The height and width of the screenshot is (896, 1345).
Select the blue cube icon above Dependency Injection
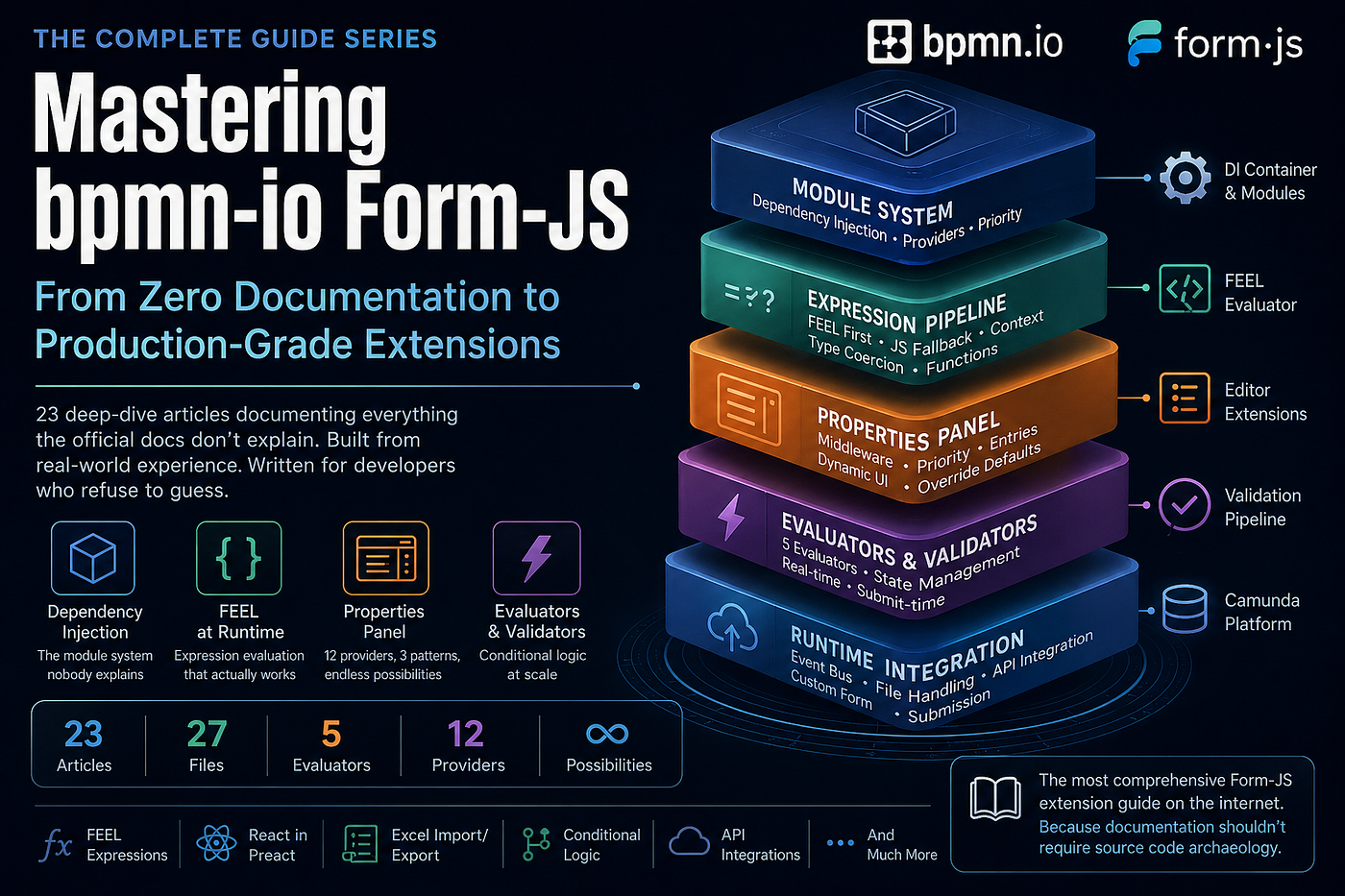93,558
